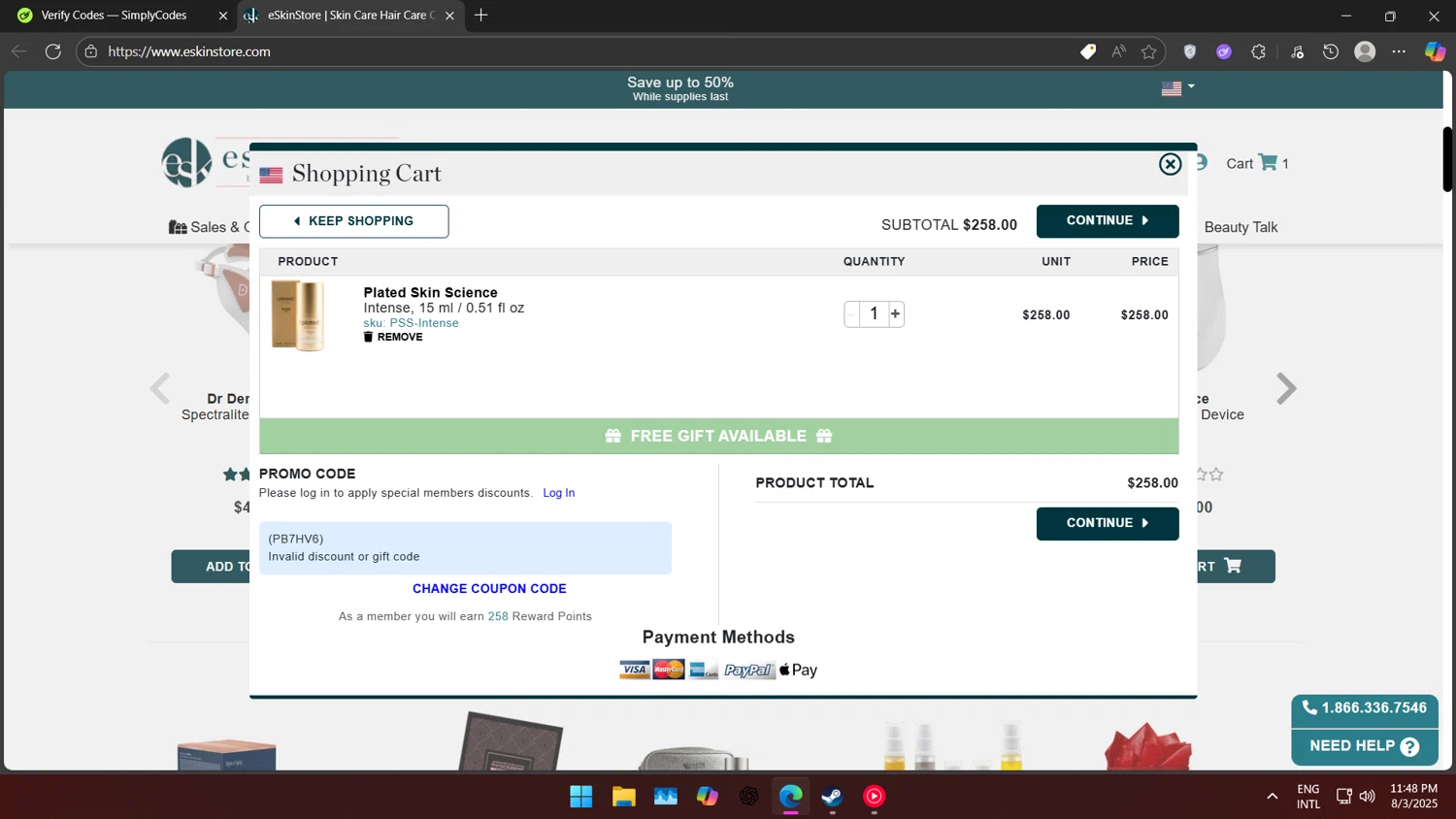
Task: Toggle Read Aloud icon in address bar
Action: pos(1119,51)
